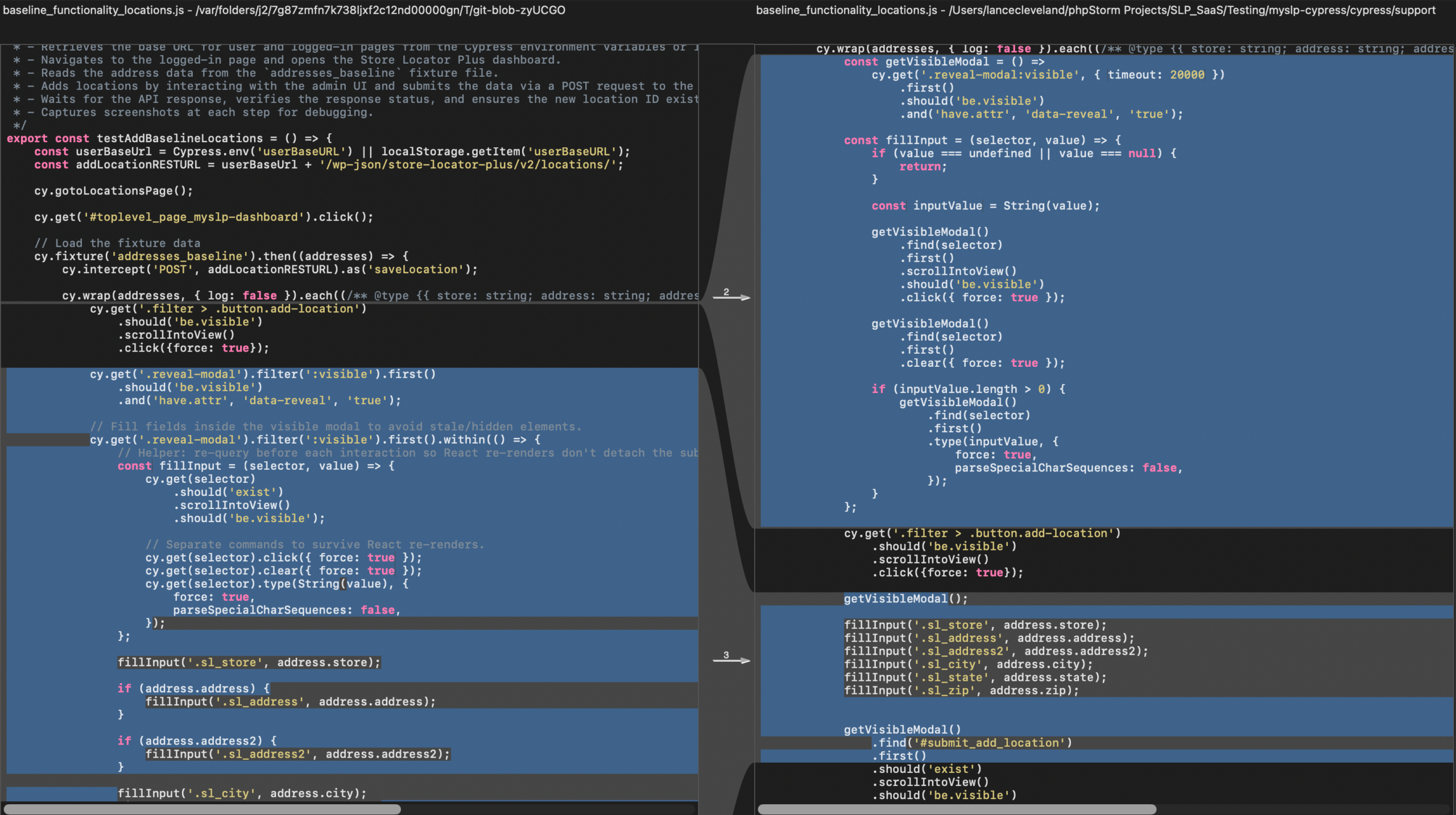The width and height of the screenshot is (1456, 815).
Task: Click the 'export const testAddBaselineLocations' line
Action: 169,138
